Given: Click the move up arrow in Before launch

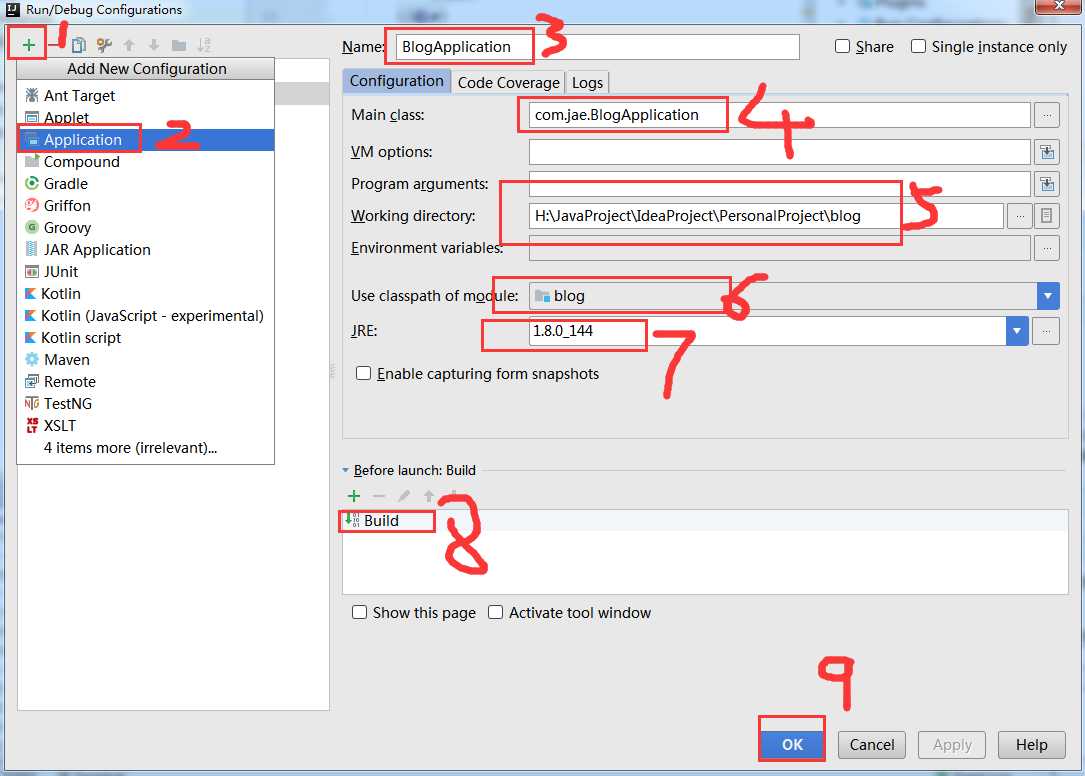Looking at the screenshot, I should [429, 496].
